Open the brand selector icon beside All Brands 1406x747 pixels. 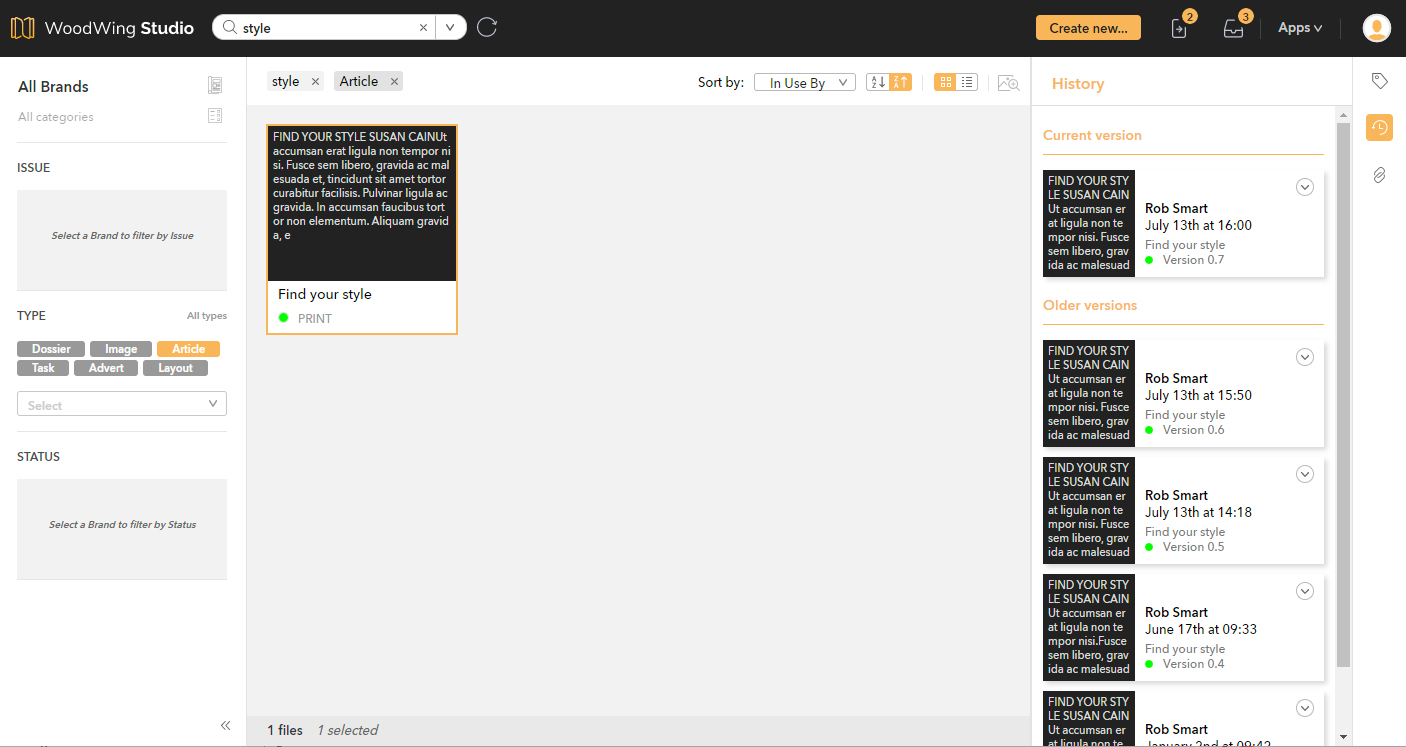click(215, 86)
